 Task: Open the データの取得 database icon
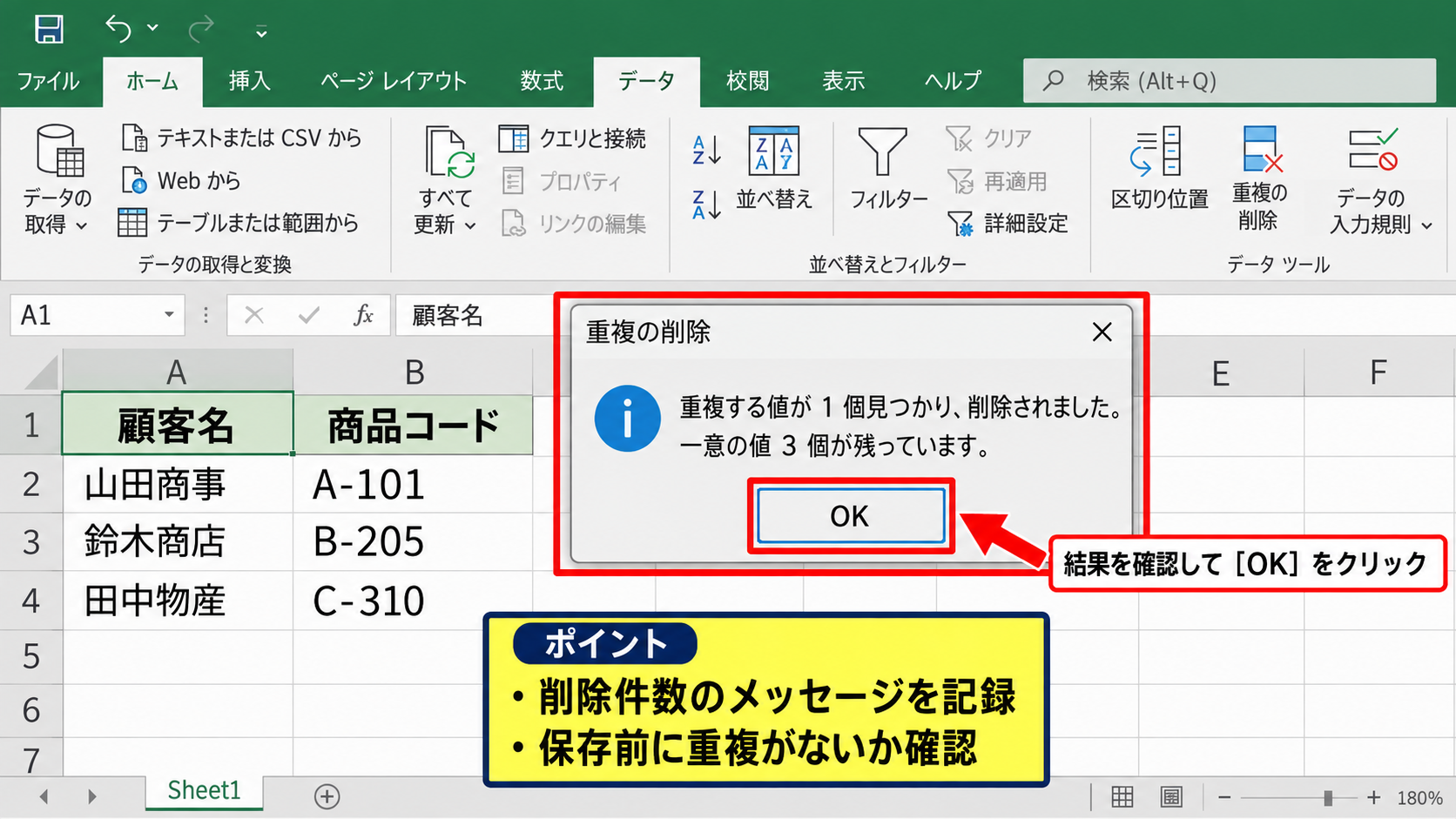click(x=59, y=151)
